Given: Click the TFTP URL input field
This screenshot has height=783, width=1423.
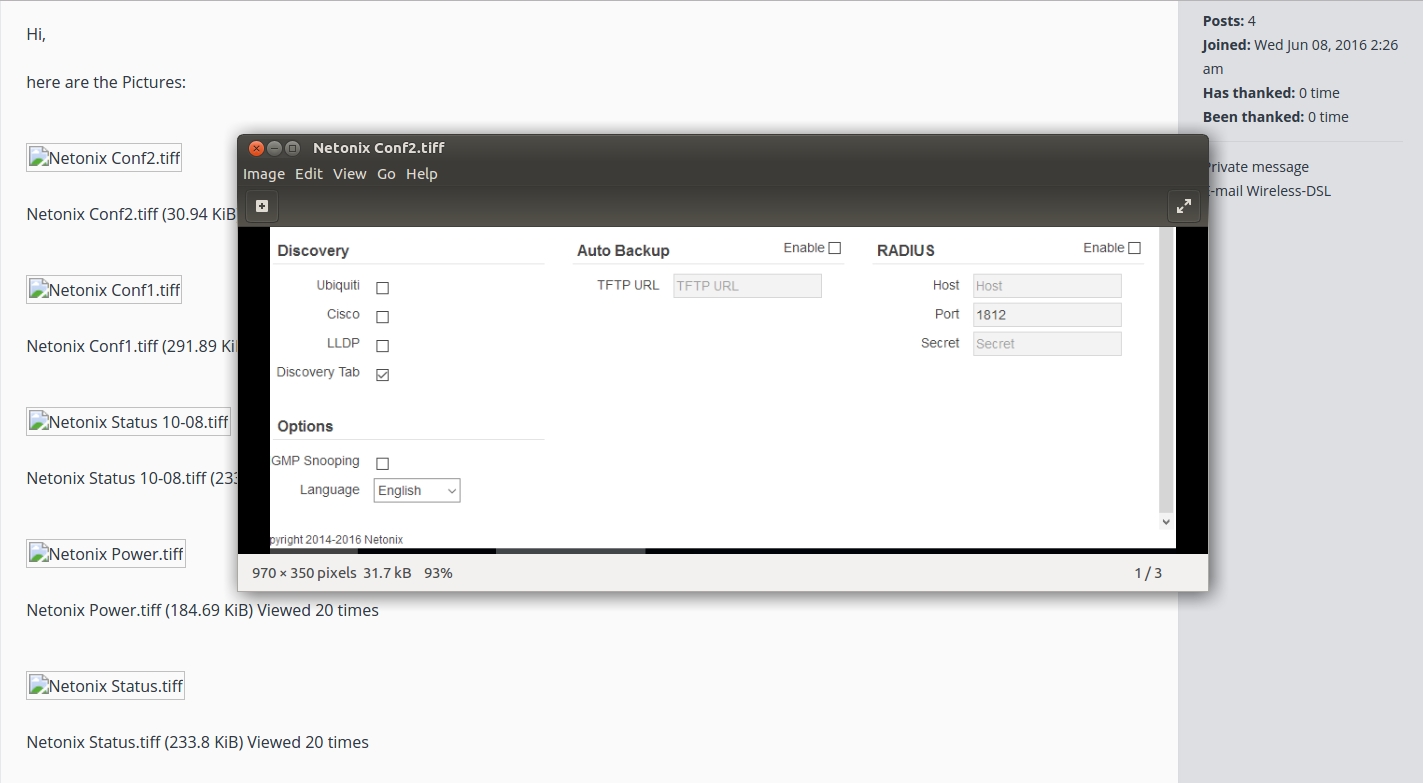Looking at the screenshot, I should [747, 286].
